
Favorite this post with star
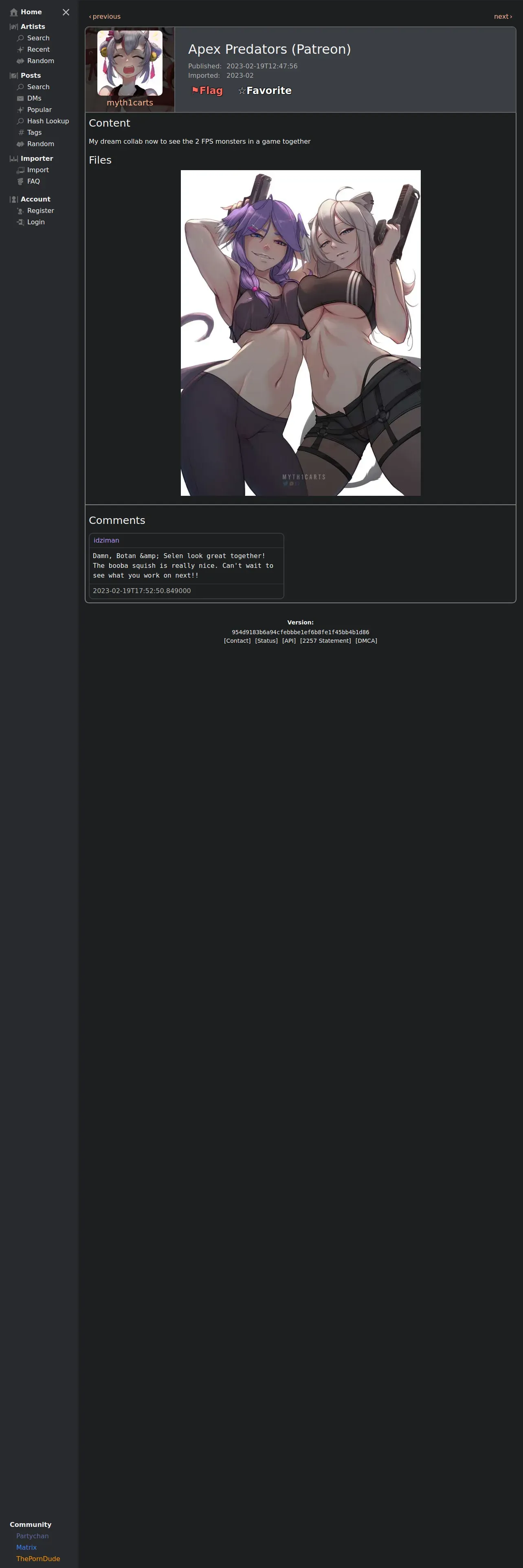(265, 91)
